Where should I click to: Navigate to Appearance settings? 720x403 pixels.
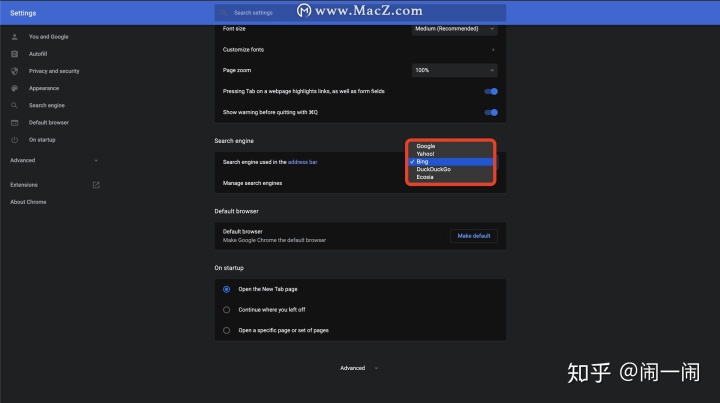(44, 88)
